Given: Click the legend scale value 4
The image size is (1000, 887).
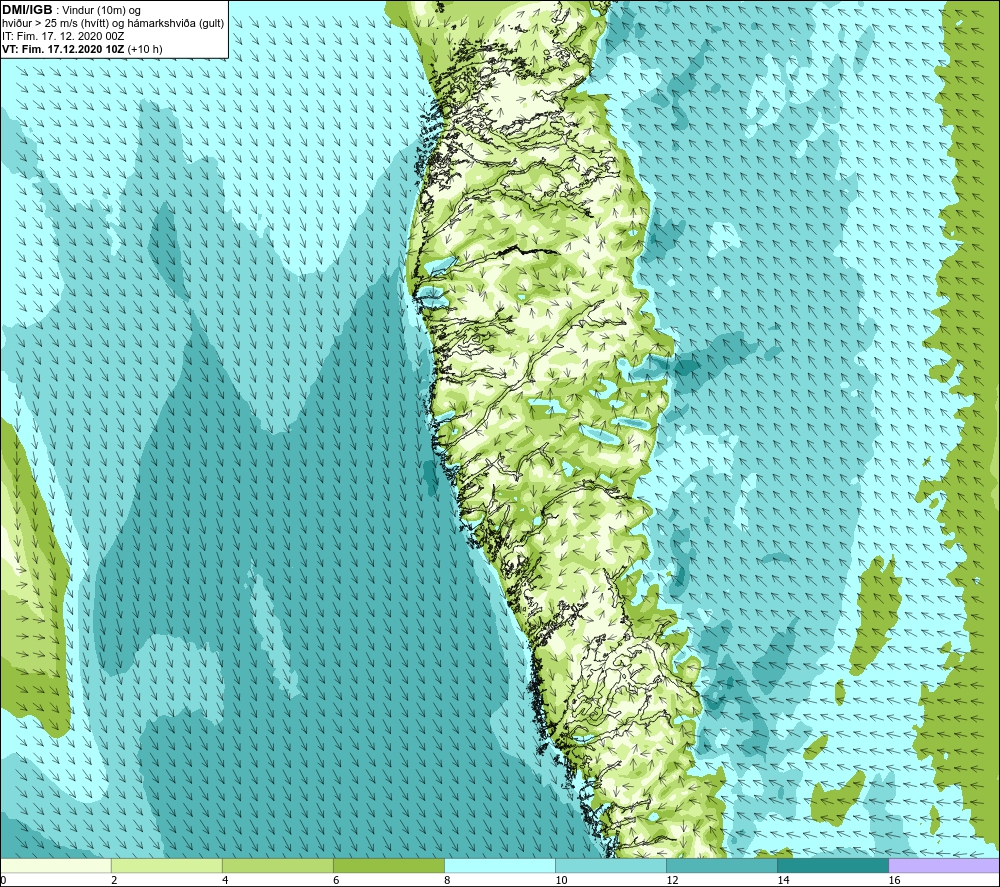Looking at the screenshot, I should pos(225,881).
